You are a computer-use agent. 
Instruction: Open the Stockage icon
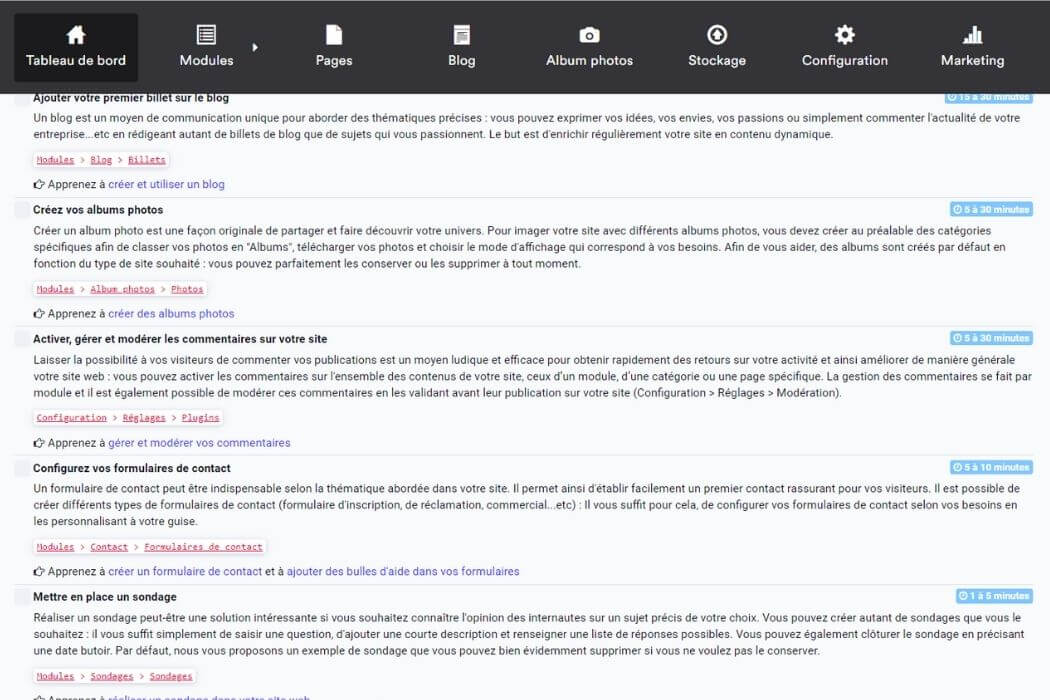[x=716, y=33]
